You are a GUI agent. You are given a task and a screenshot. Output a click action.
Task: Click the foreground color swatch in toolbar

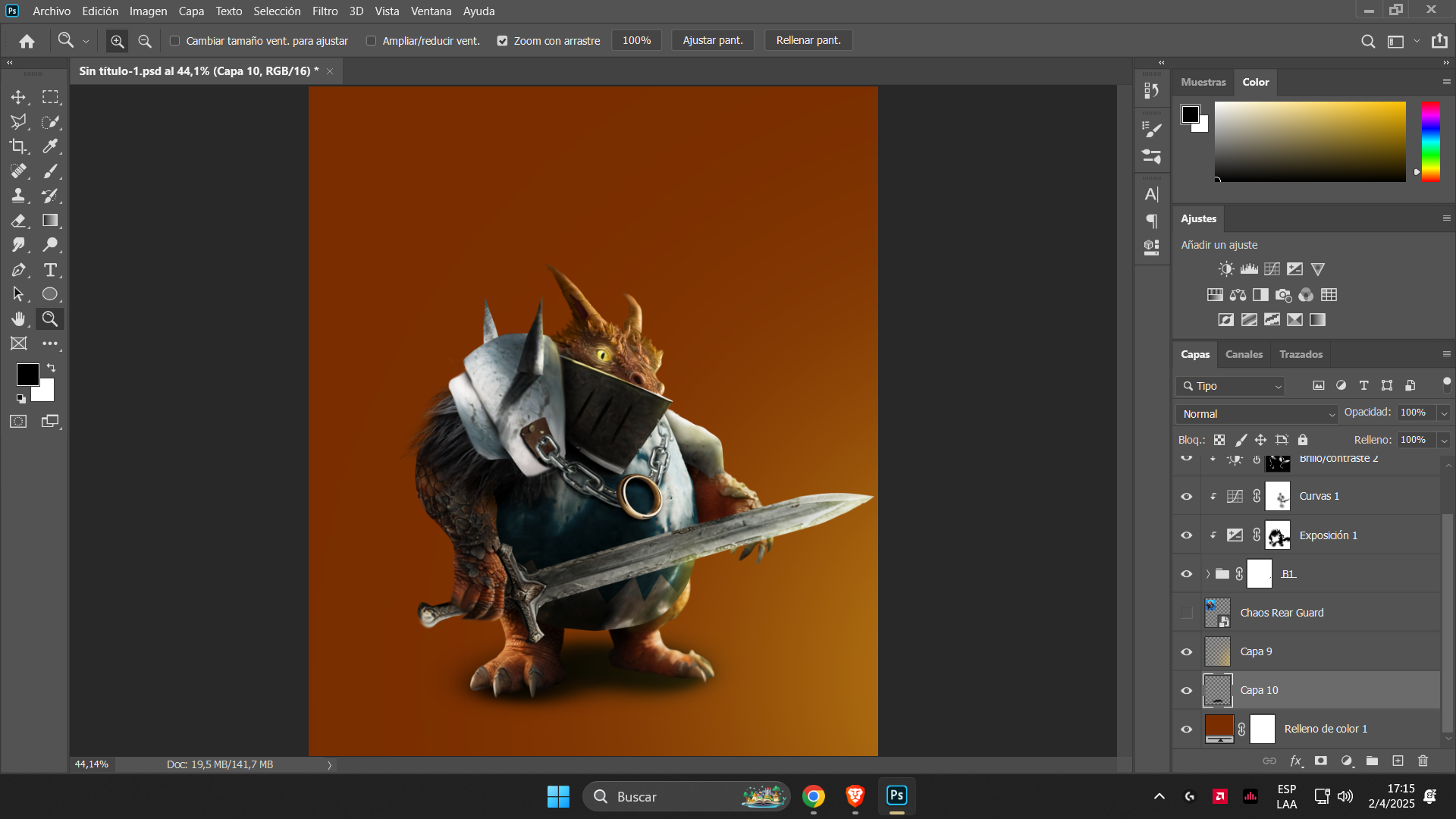[x=27, y=374]
